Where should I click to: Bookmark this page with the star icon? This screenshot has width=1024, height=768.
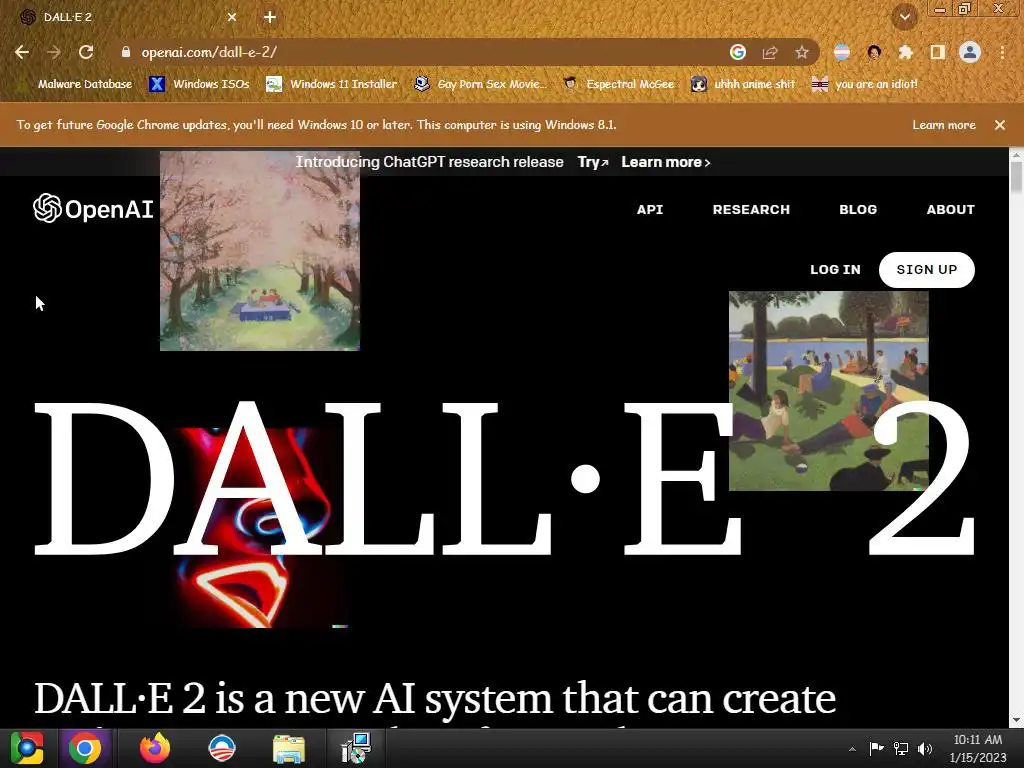(x=802, y=52)
